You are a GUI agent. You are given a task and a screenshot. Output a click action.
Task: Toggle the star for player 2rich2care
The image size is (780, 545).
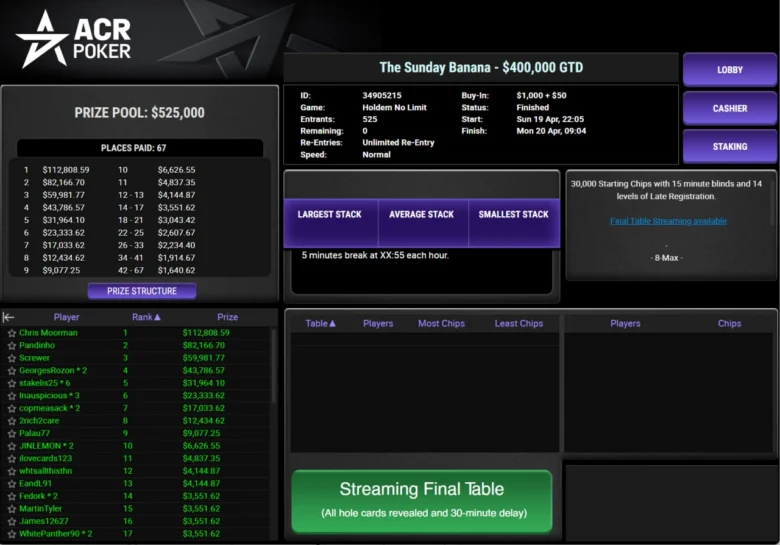click(x=11, y=421)
